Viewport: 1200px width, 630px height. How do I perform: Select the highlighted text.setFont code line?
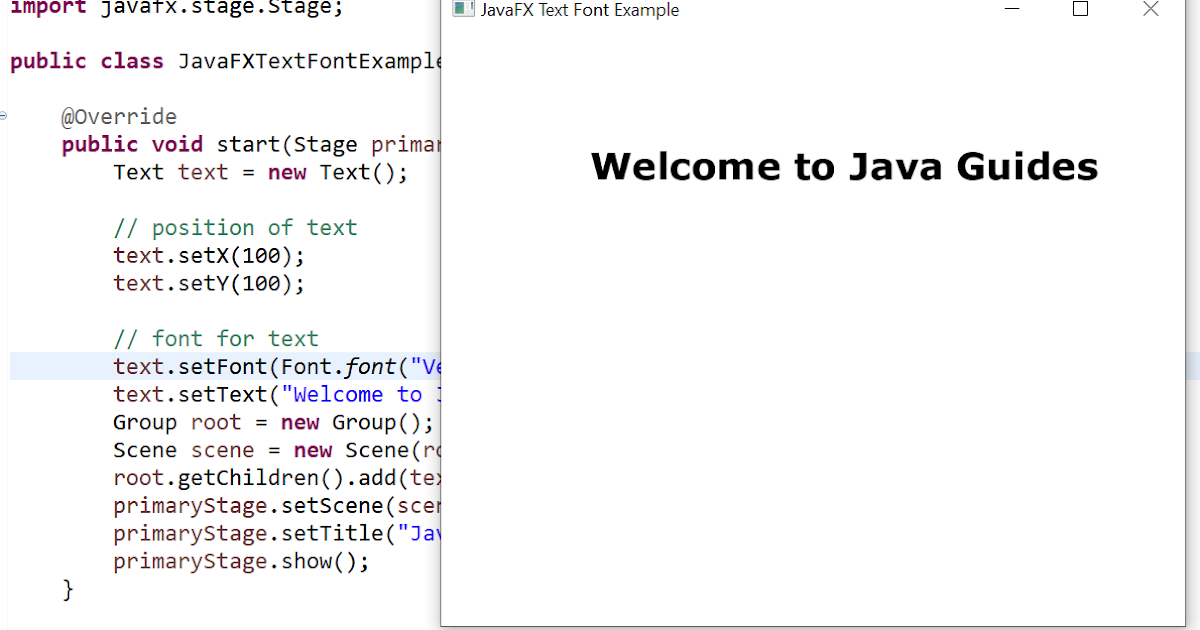click(x=270, y=366)
